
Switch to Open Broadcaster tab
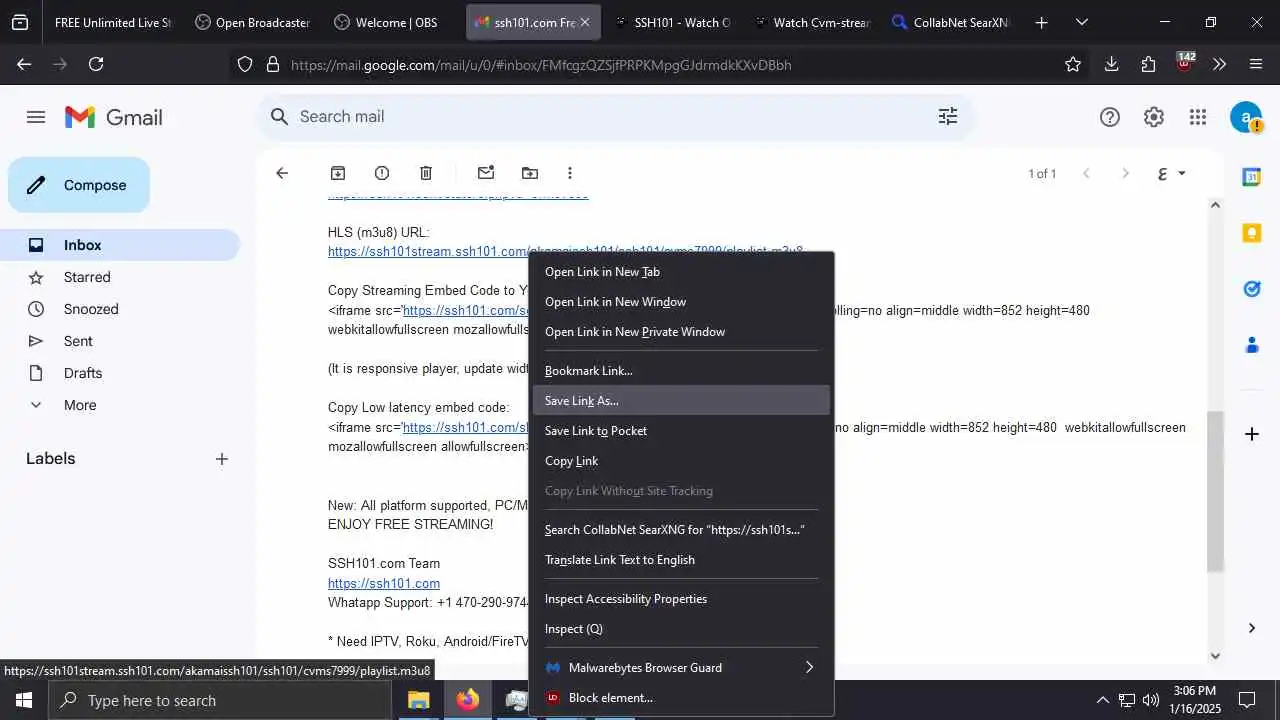pos(254,22)
